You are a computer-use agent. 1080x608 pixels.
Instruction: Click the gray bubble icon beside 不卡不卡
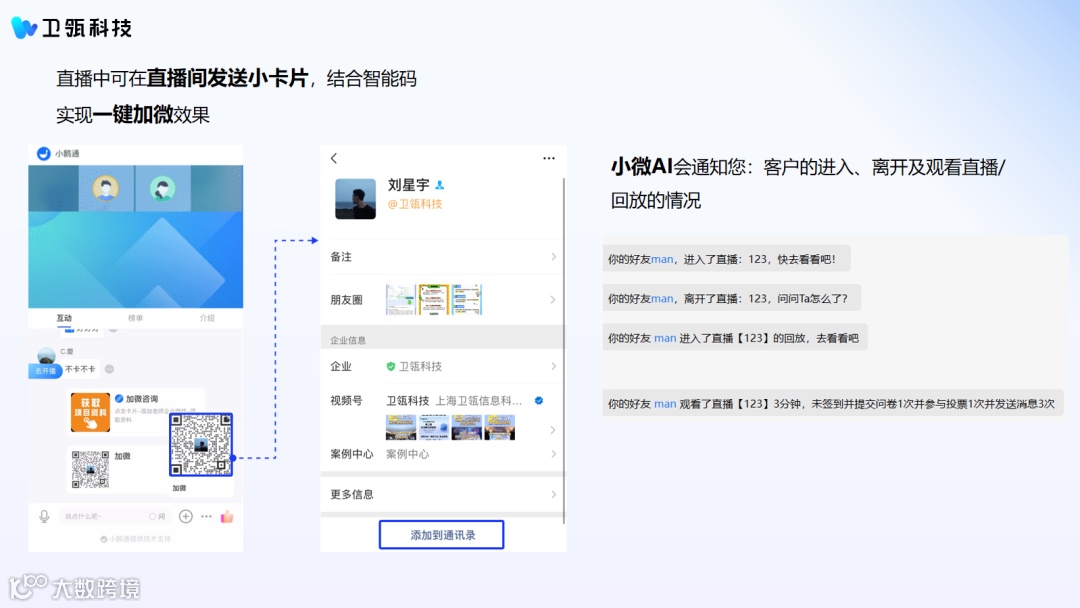click(110, 369)
